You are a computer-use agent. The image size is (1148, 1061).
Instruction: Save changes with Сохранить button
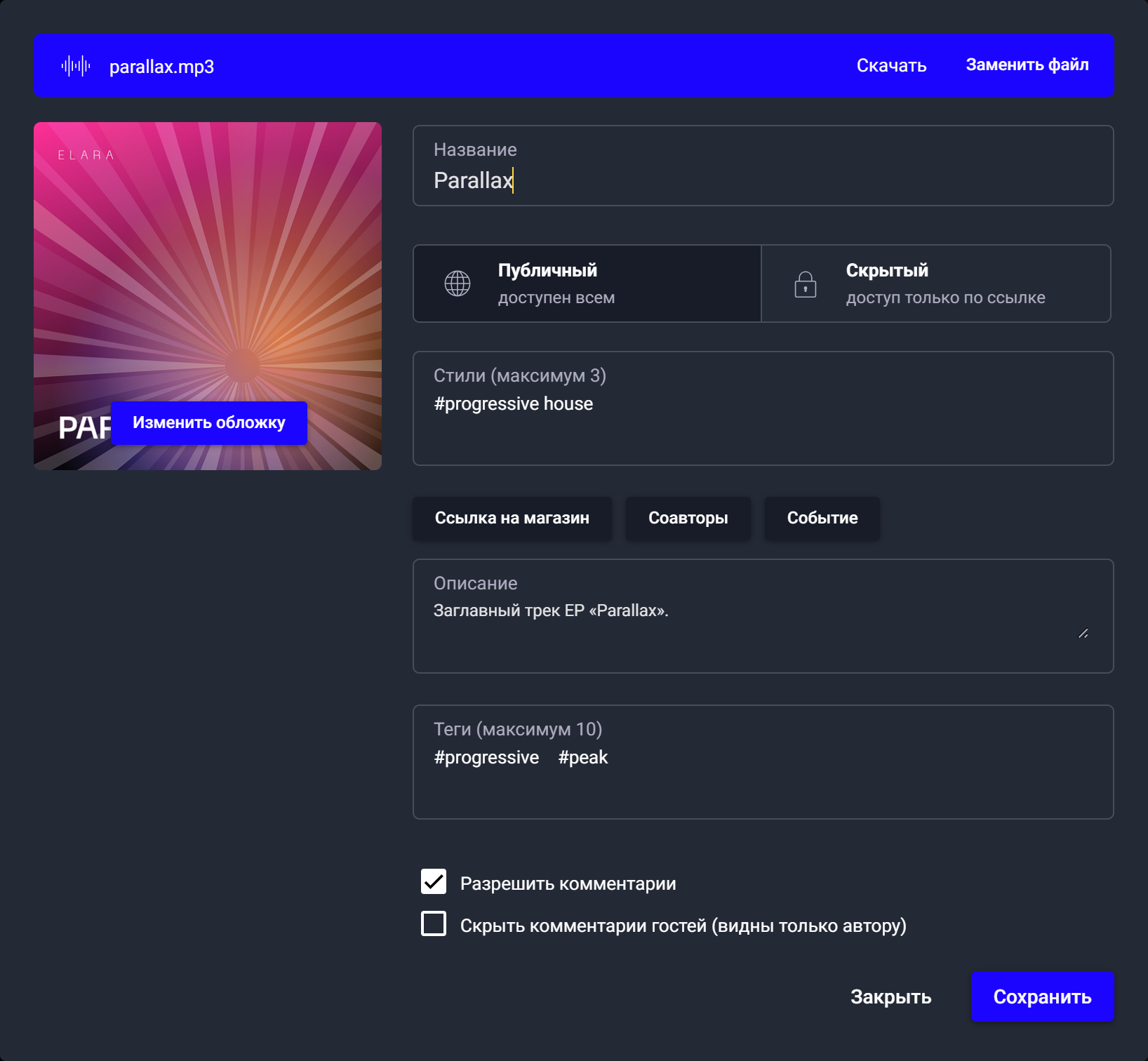pos(1043,996)
